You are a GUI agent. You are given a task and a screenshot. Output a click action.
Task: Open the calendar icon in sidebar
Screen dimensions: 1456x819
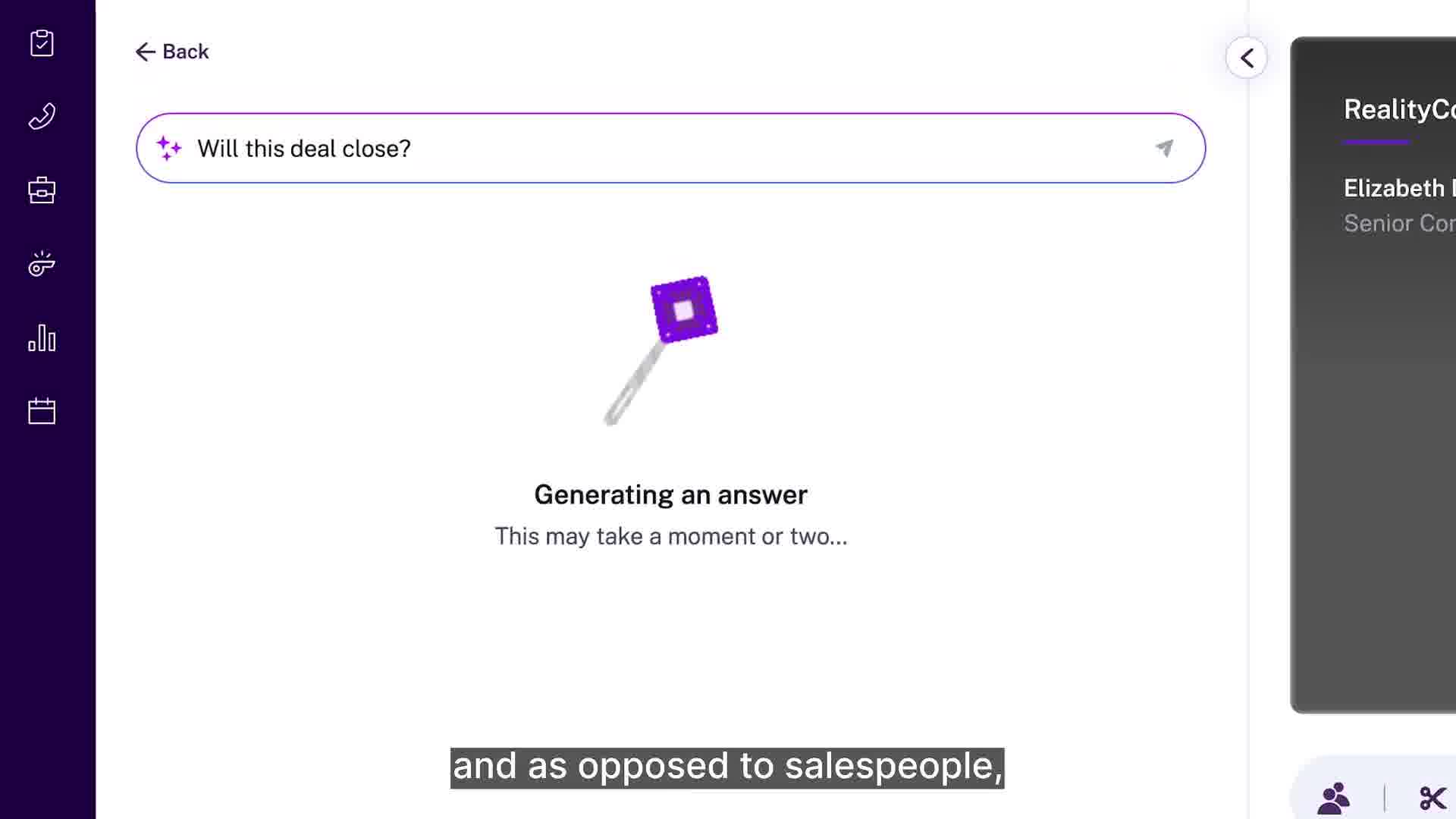[x=42, y=411]
